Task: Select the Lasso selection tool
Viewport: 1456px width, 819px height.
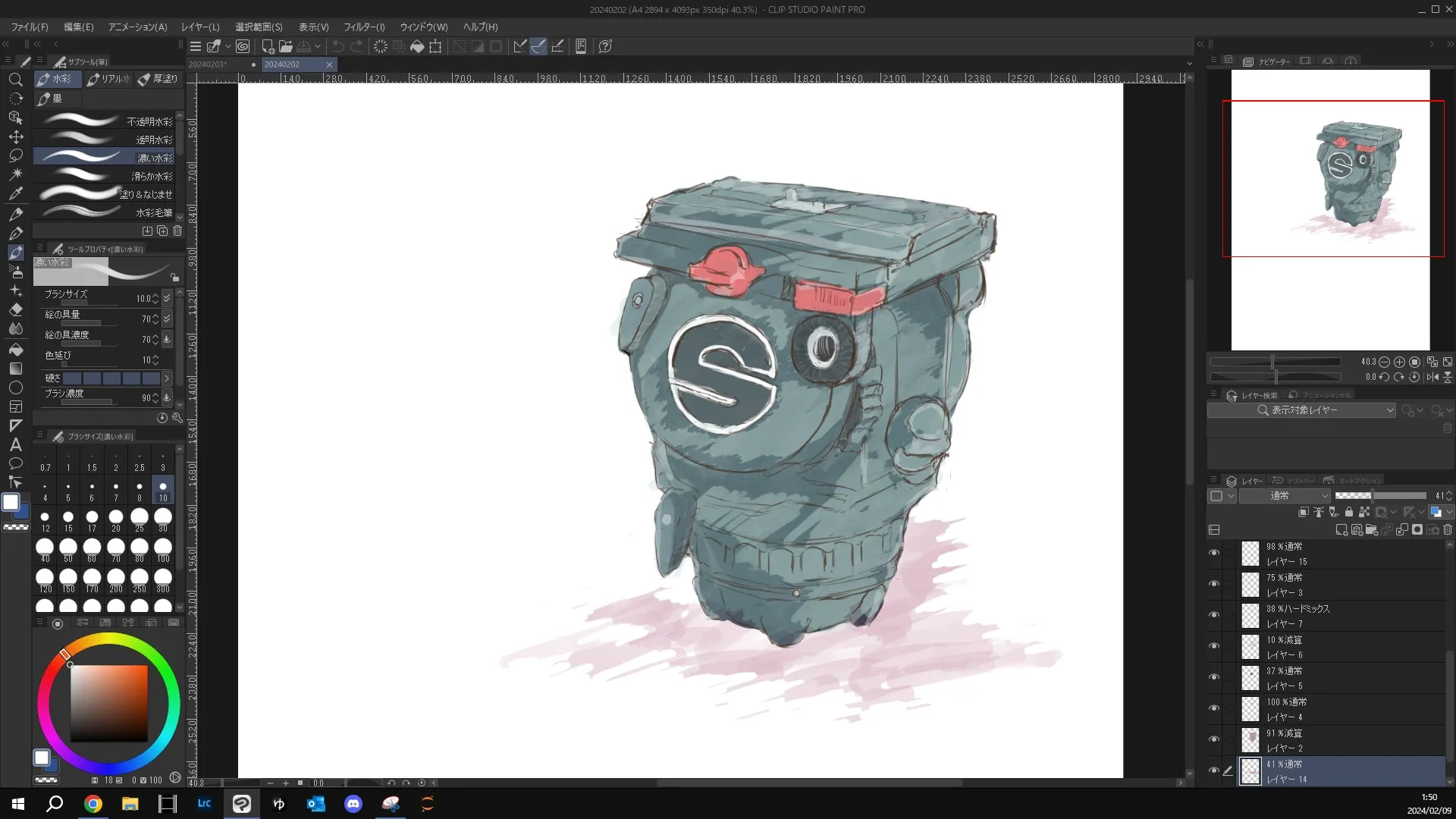Action: pos(15,155)
